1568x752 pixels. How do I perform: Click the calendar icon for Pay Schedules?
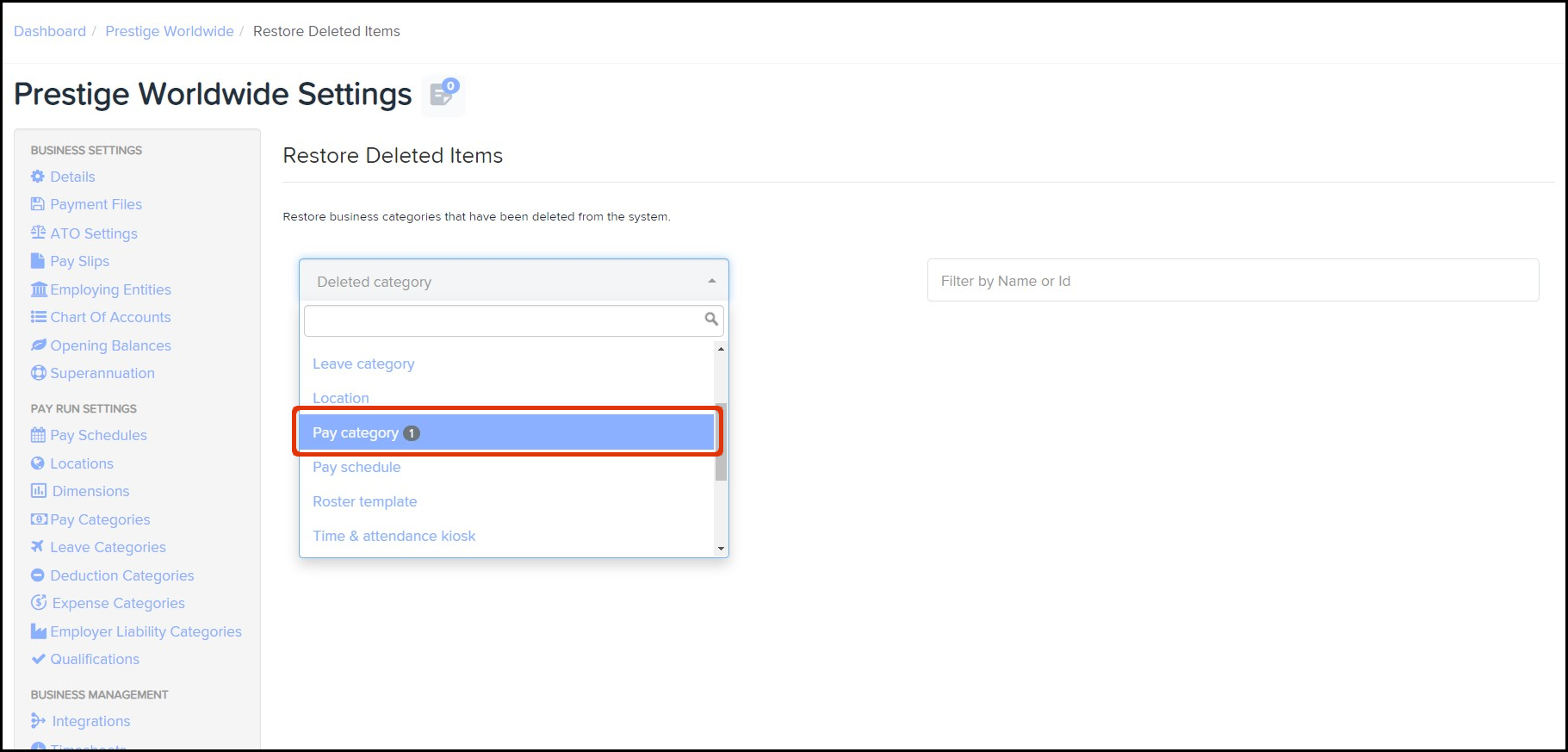[x=38, y=435]
